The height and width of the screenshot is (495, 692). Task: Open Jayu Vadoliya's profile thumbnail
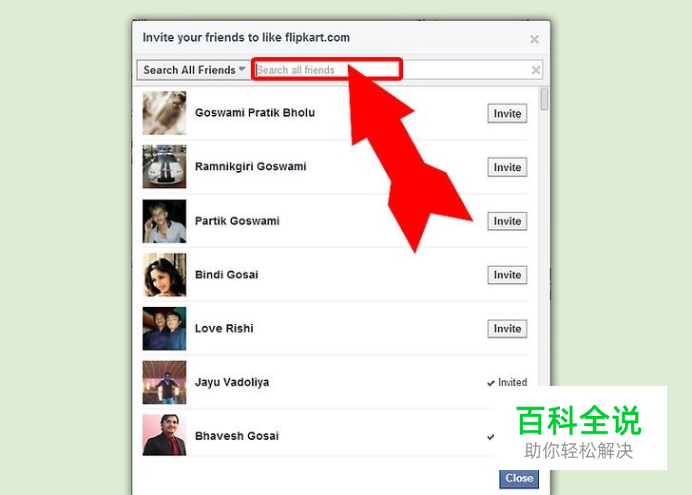coord(164,382)
